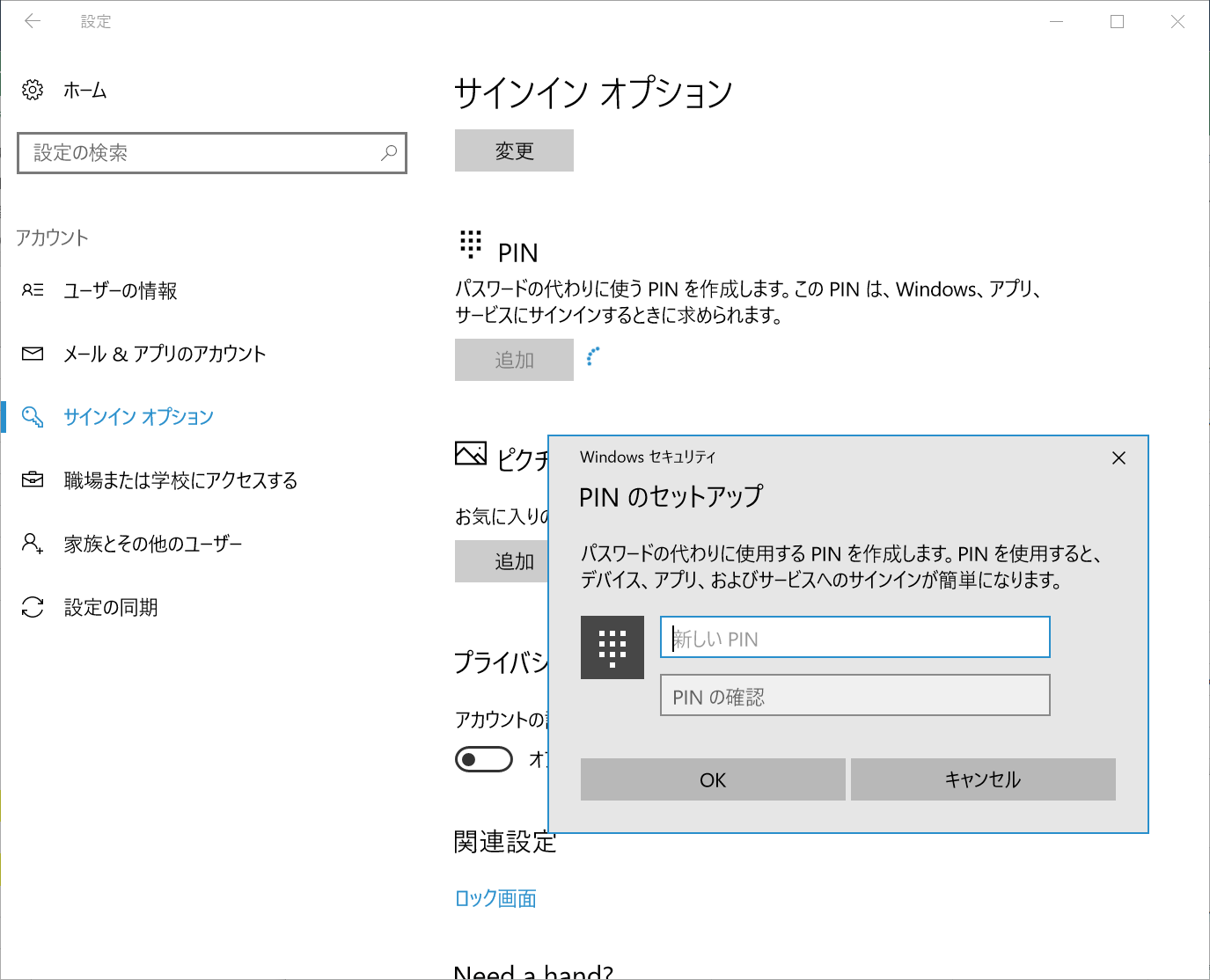The width and height of the screenshot is (1210, 980).
Task: Click the key icon for サインイン オプション
Action: pos(33,416)
